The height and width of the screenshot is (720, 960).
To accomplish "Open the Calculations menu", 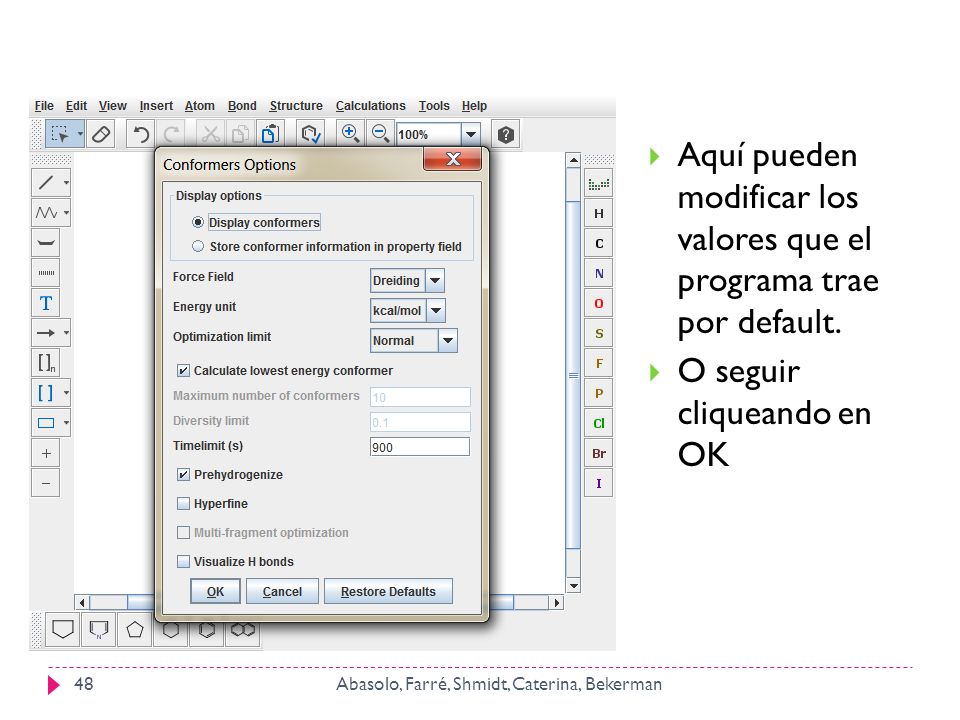I will pyautogui.click(x=370, y=106).
